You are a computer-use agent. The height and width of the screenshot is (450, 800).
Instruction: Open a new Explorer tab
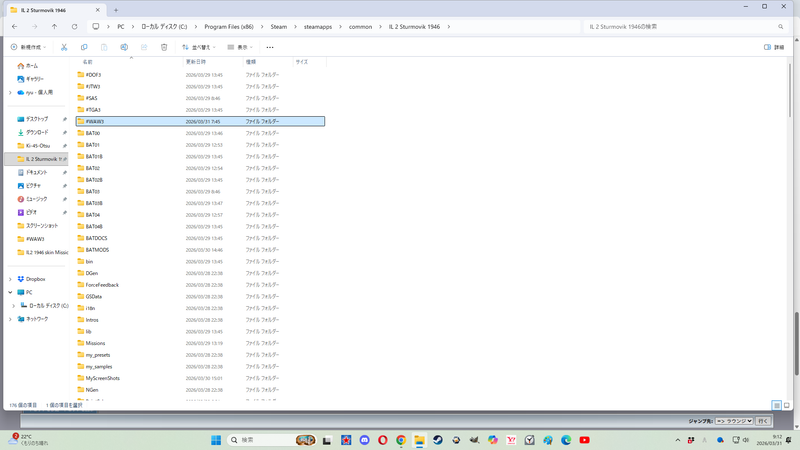pyautogui.click(x=116, y=10)
